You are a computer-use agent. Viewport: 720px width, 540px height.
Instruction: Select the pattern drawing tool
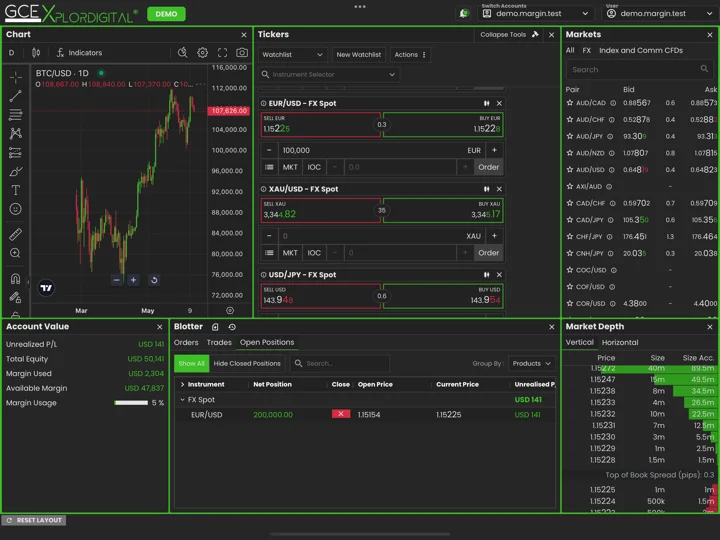coord(16,133)
